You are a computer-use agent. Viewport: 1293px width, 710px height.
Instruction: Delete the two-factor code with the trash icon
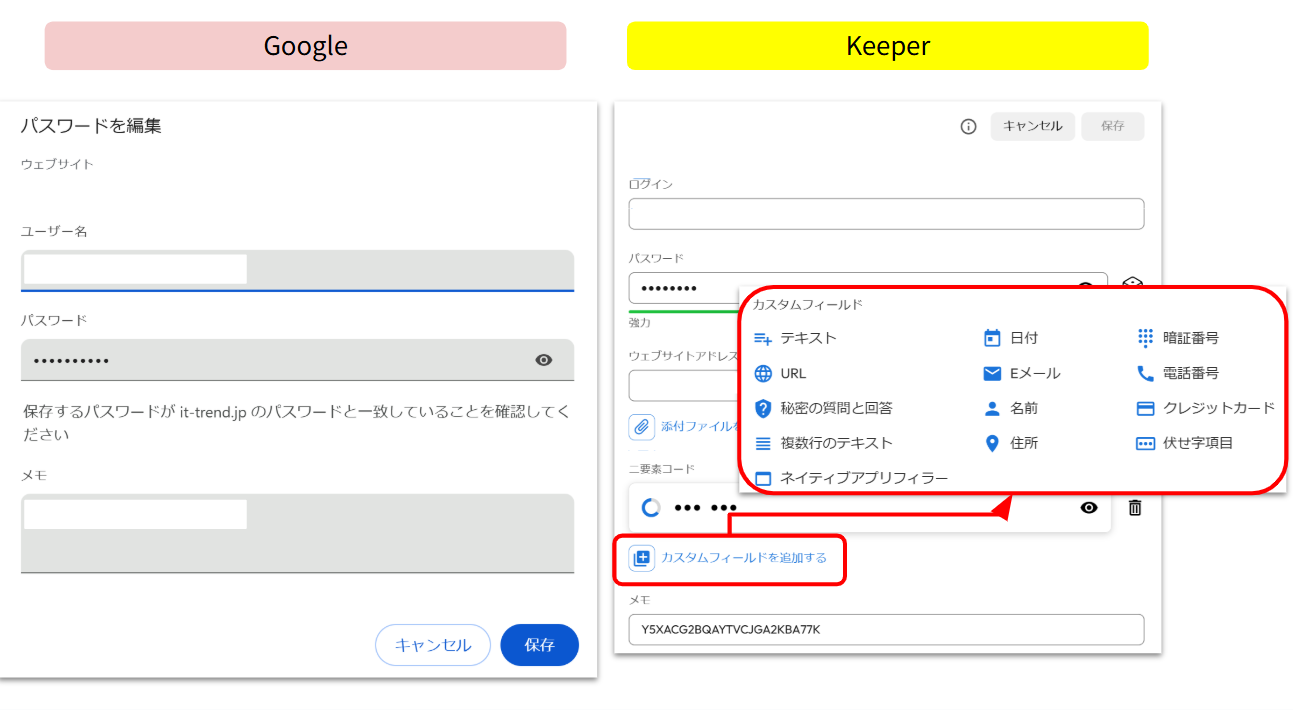[x=1135, y=508]
